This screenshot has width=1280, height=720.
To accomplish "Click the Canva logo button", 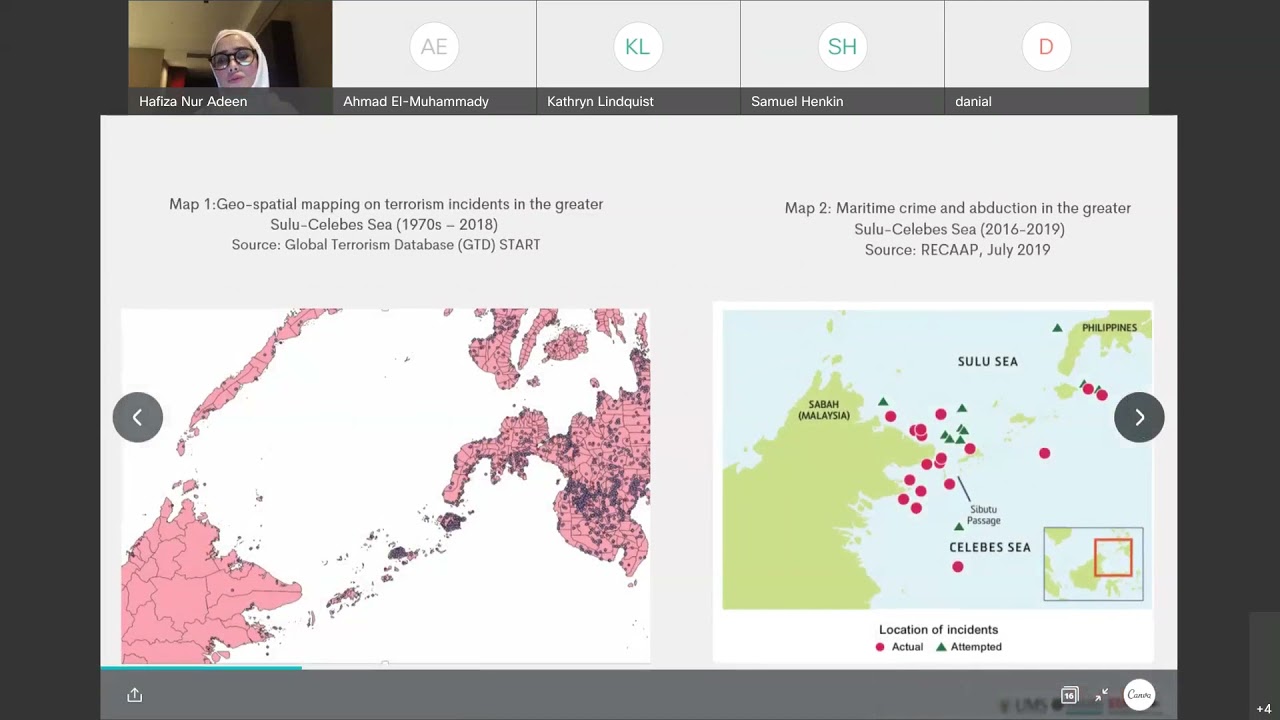I will click(1139, 695).
